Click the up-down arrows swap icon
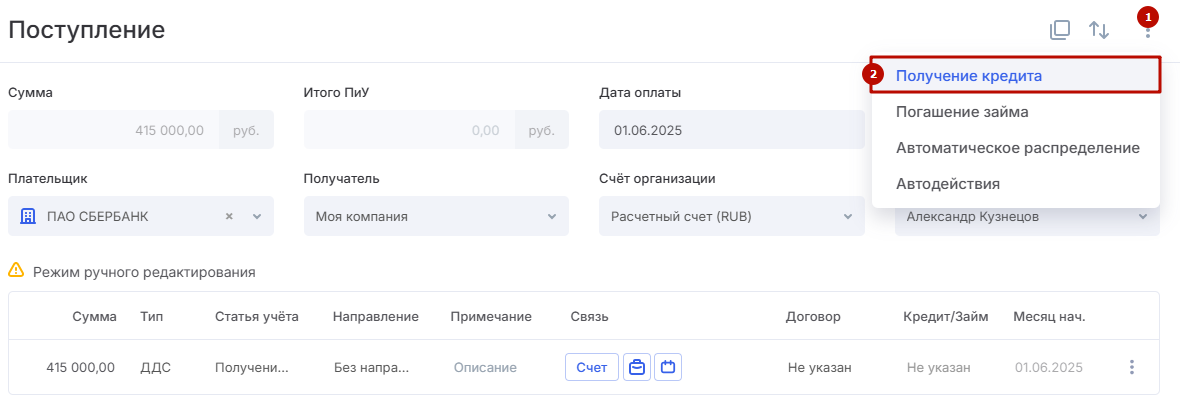The image size is (1180, 402). click(1099, 30)
